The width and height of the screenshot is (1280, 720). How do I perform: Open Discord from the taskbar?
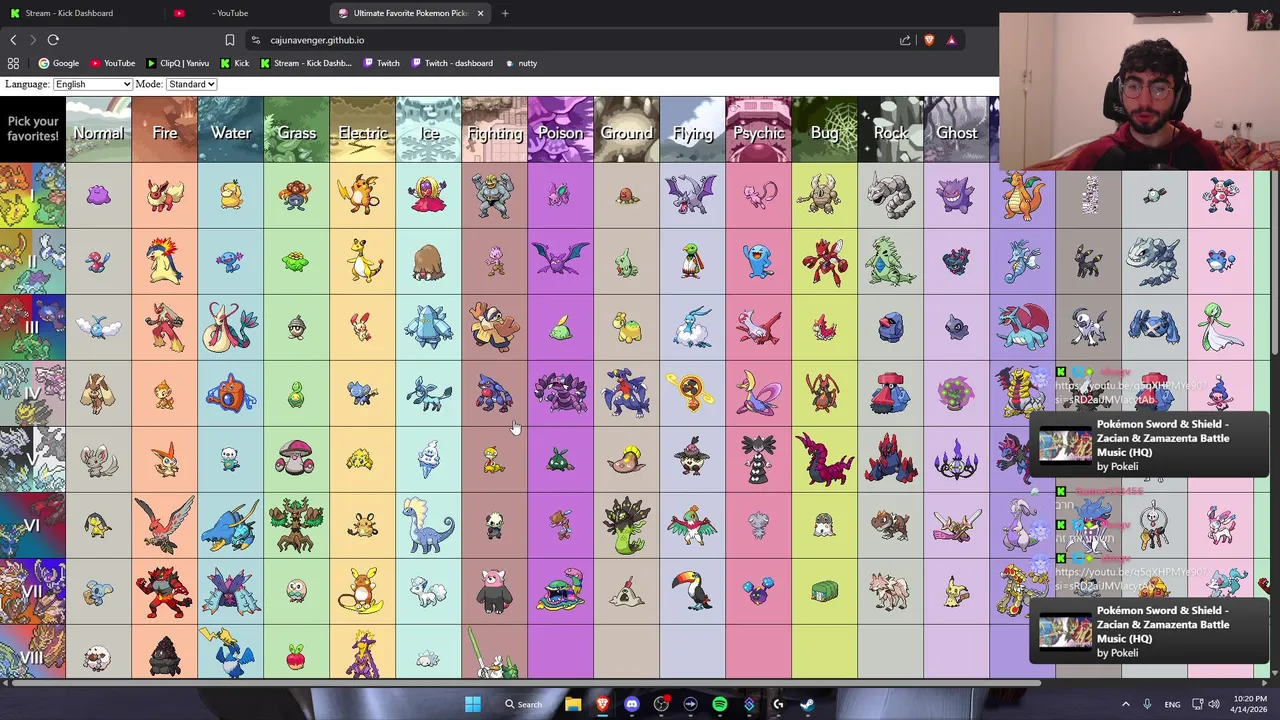[x=631, y=704]
